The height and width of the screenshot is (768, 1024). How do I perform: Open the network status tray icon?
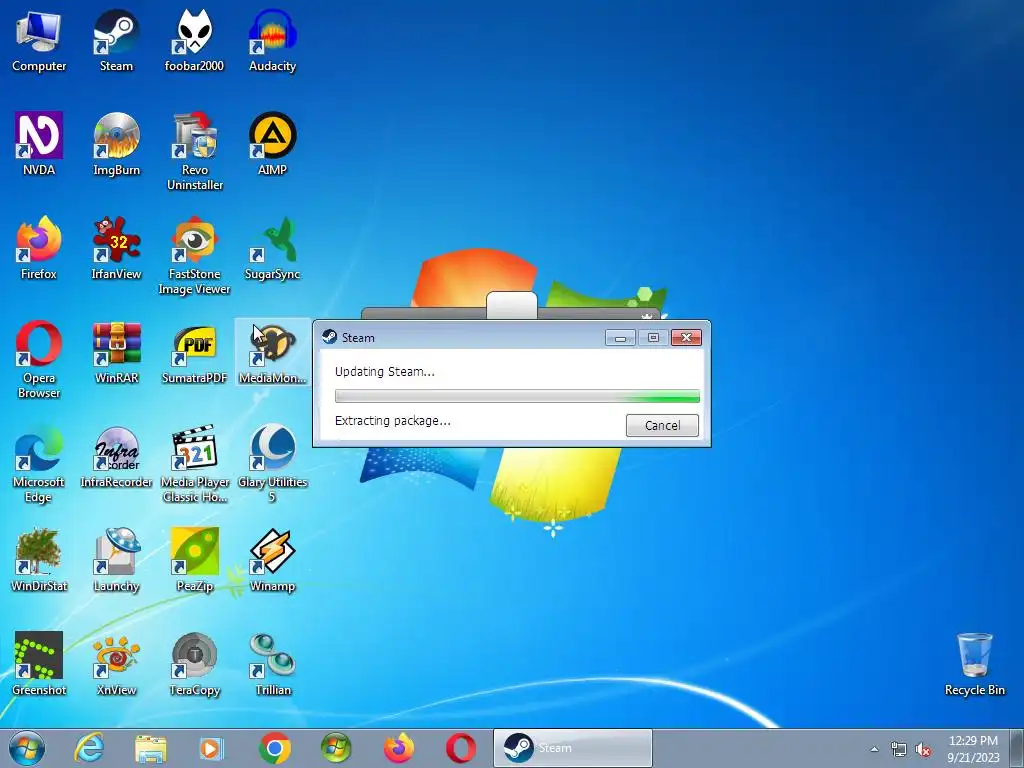coord(899,749)
